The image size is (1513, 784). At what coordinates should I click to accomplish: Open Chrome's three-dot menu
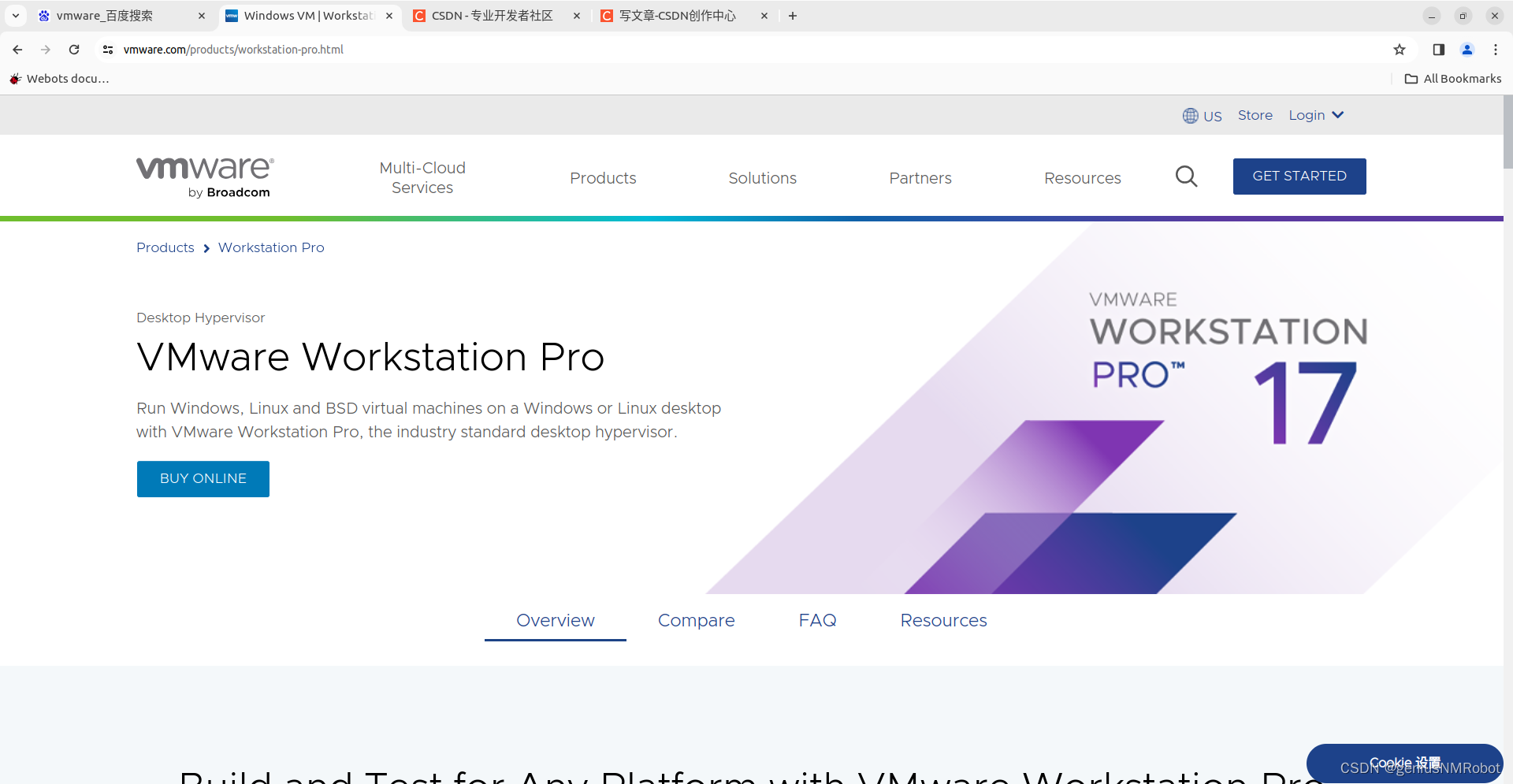[1496, 49]
